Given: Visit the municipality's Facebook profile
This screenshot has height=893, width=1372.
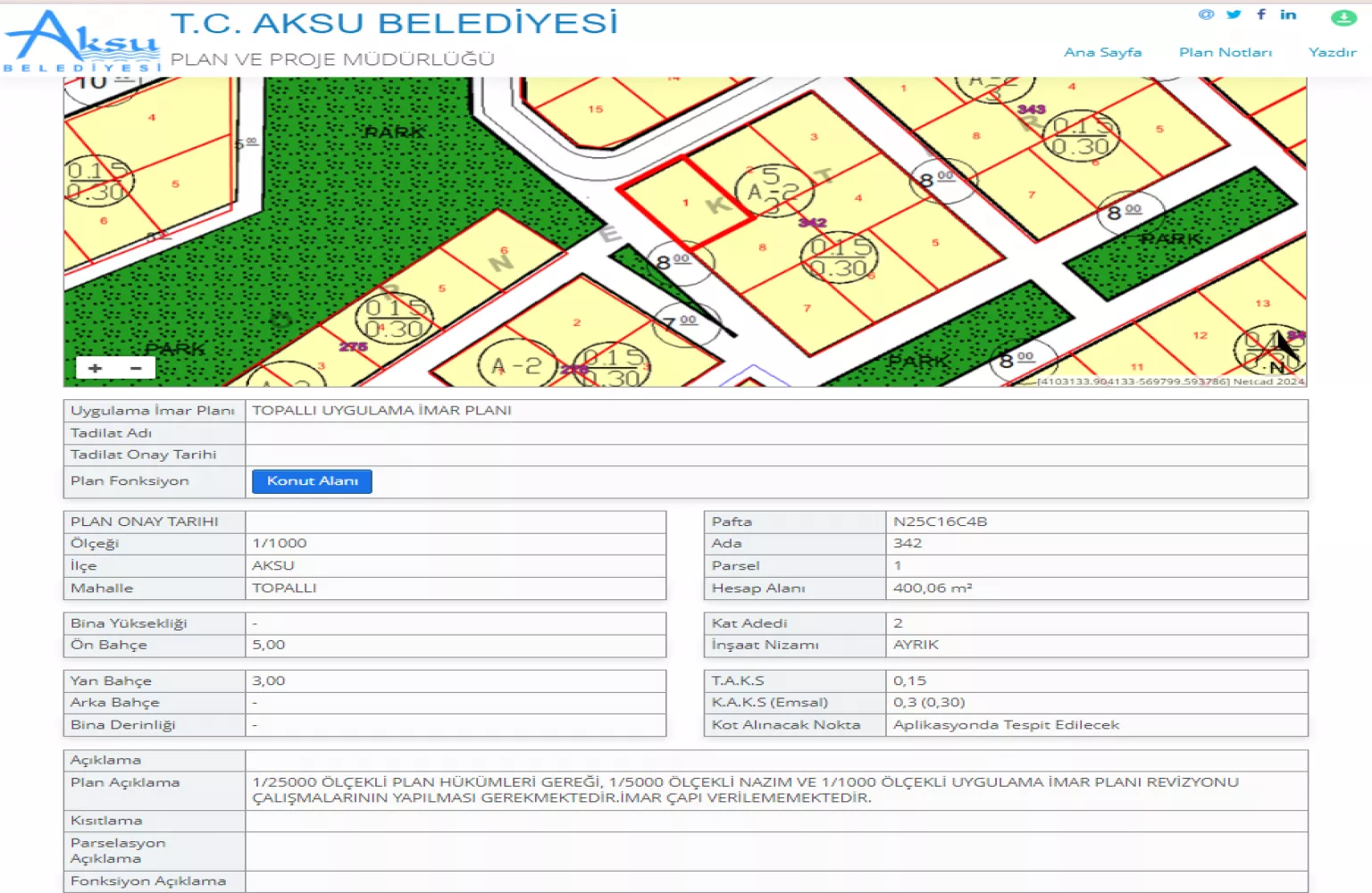Looking at the screenshot, I should click(x=1261, y=13).
